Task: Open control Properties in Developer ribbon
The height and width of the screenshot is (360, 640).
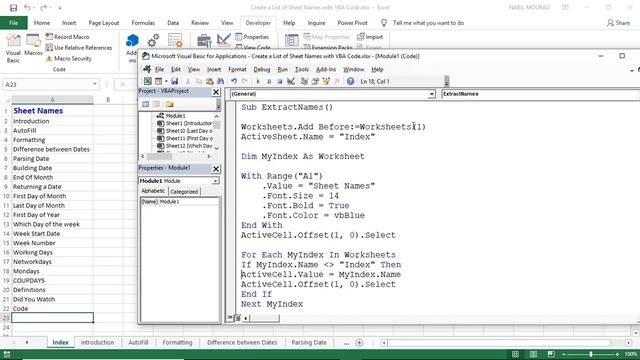Action: [x=252, y=37]
